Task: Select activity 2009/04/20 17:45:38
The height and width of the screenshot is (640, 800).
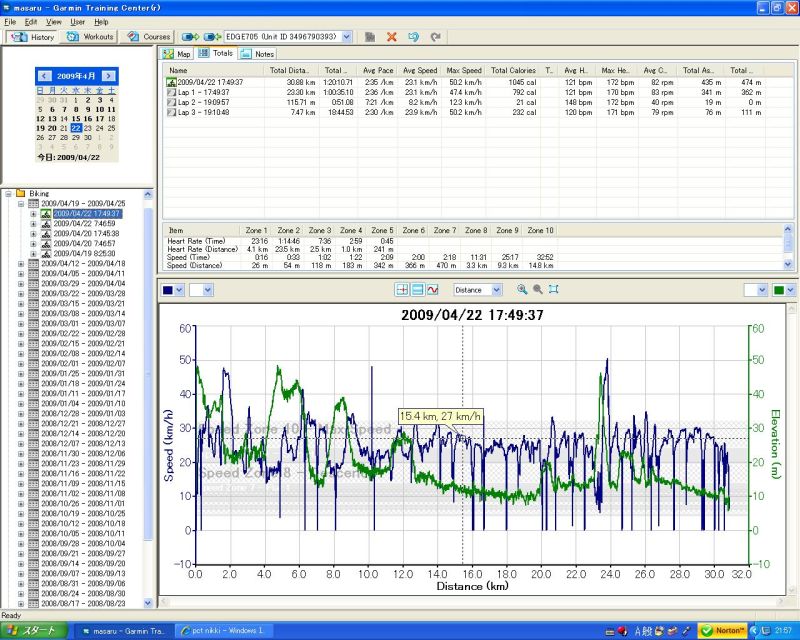Action: point(86,234)
